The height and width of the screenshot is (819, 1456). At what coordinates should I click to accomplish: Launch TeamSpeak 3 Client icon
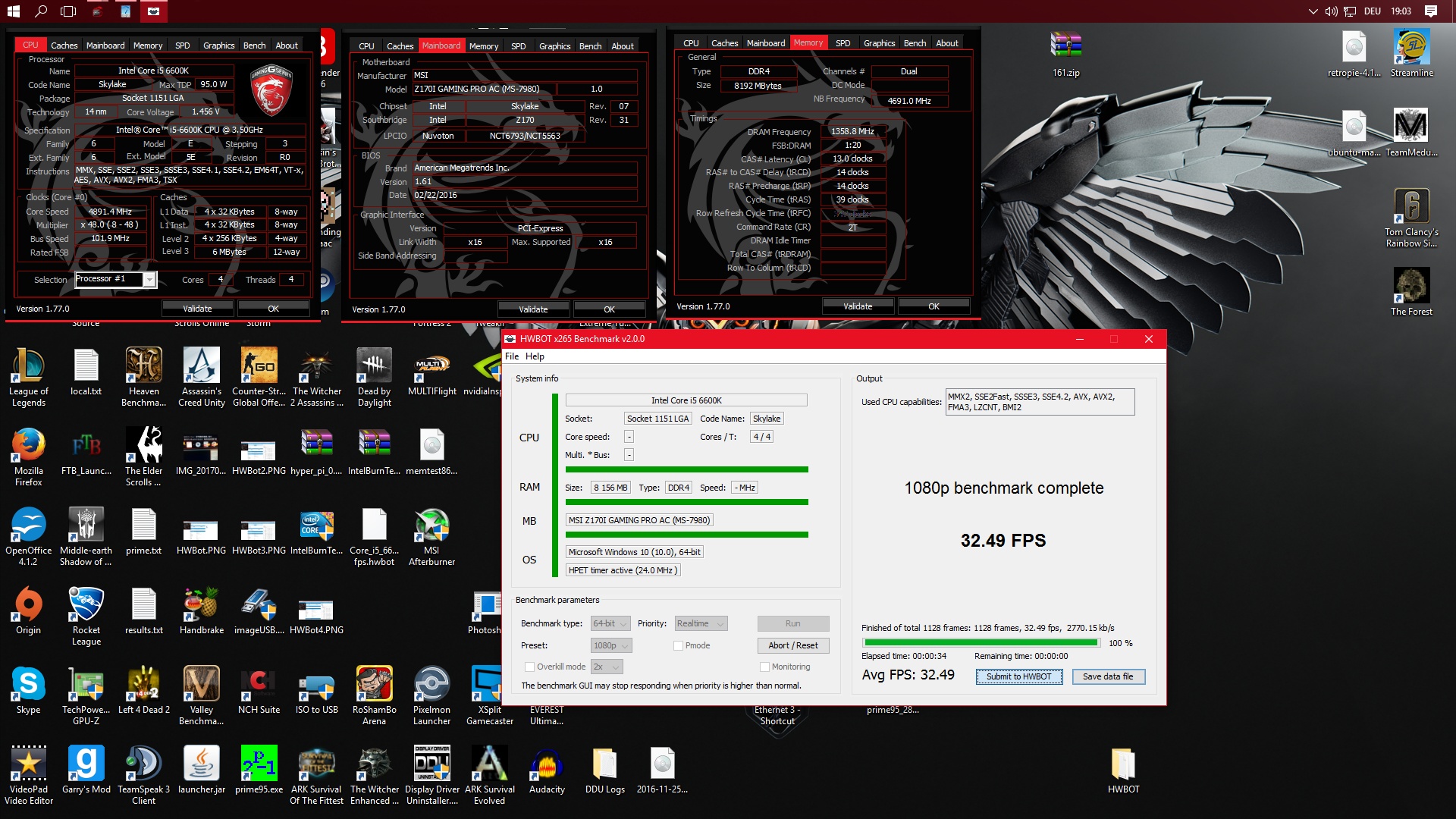click(x=143, y=775)
